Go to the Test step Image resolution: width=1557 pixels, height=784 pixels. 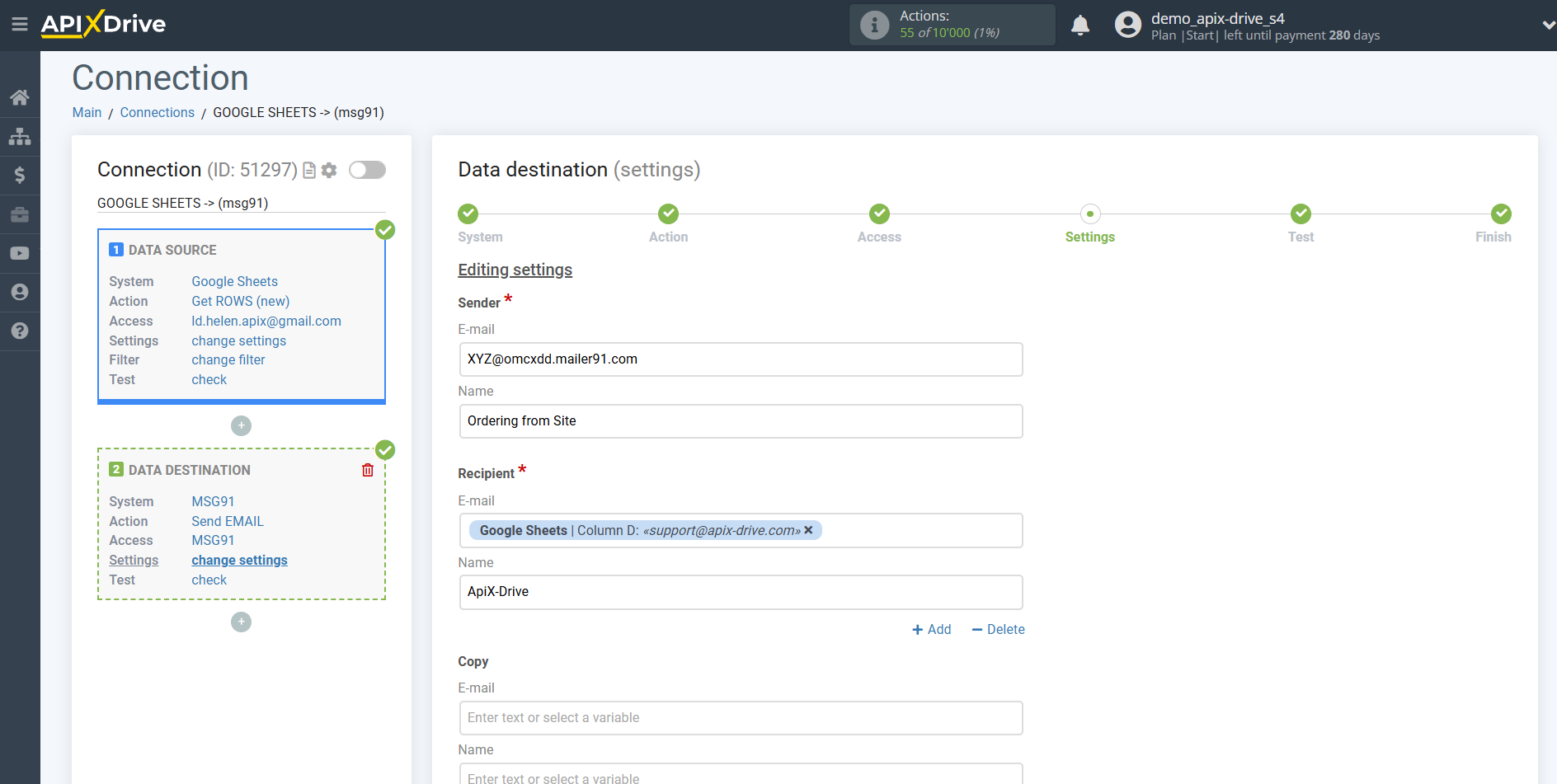[1301, 214]
